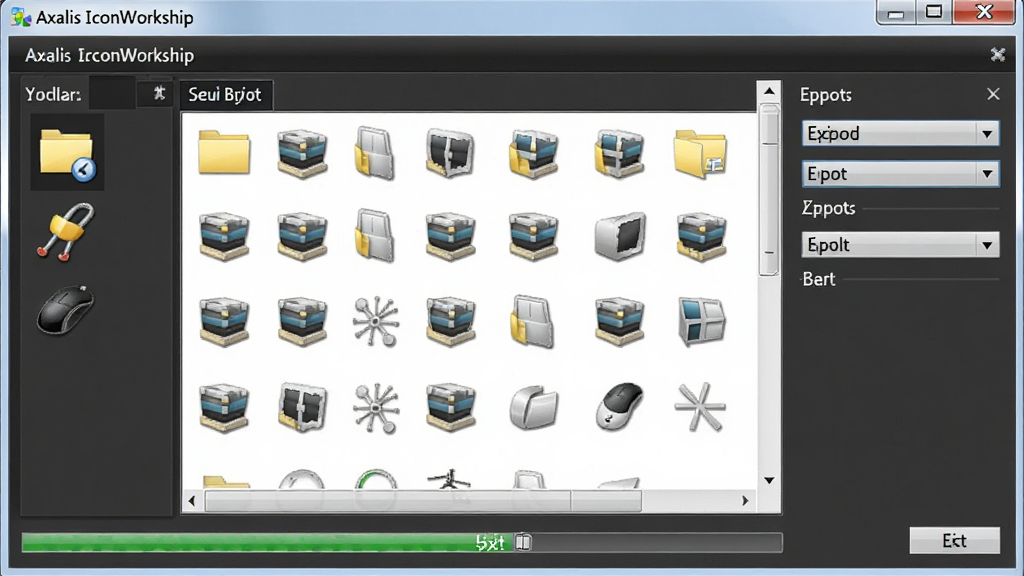The image size is (1024, 576).
Task: Click the vertical scrollbar thumb
Action: point(769,189)
